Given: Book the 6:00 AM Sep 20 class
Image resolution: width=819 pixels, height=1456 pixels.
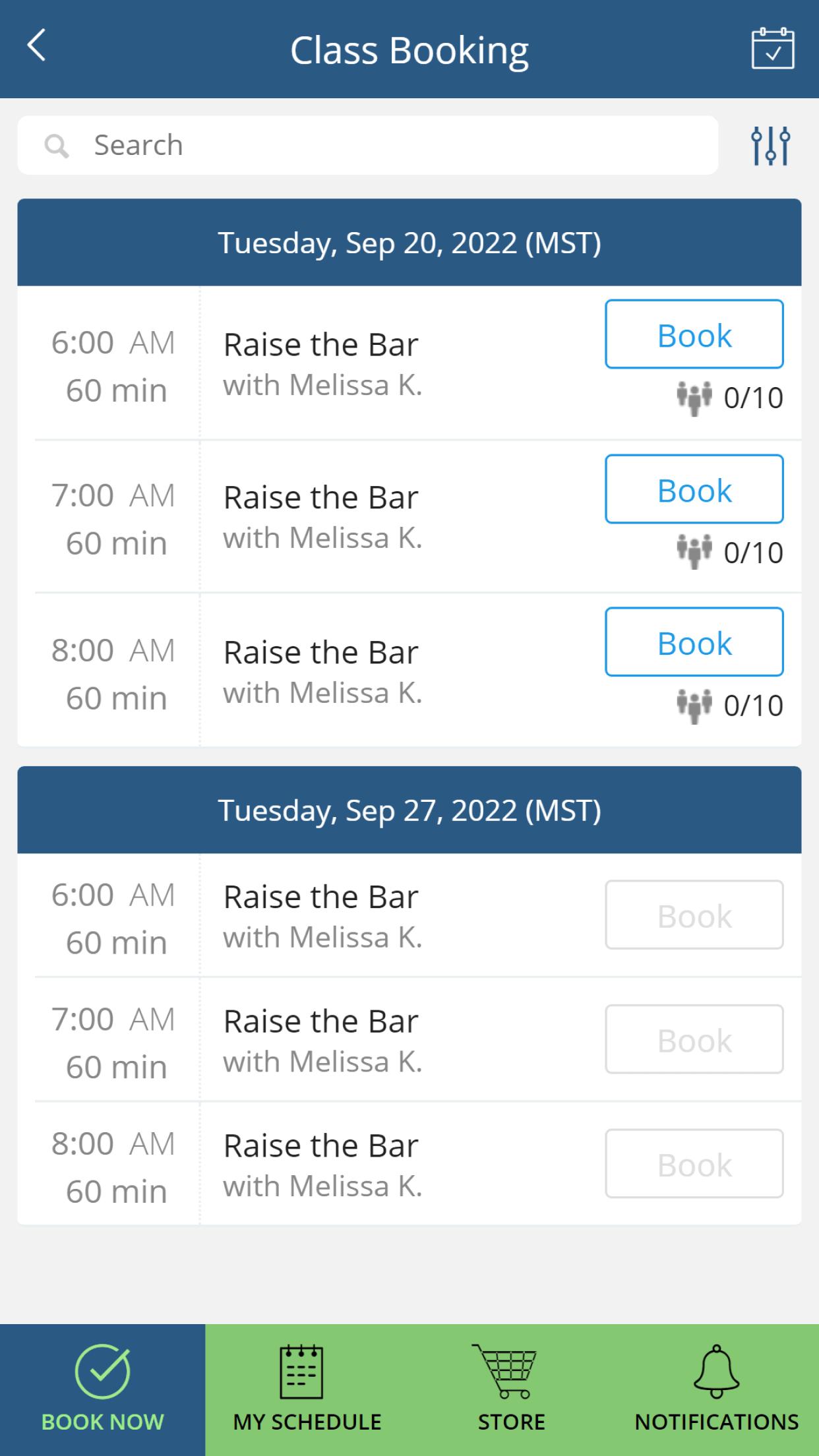Looking at the screenshot, I should point(694,334).
